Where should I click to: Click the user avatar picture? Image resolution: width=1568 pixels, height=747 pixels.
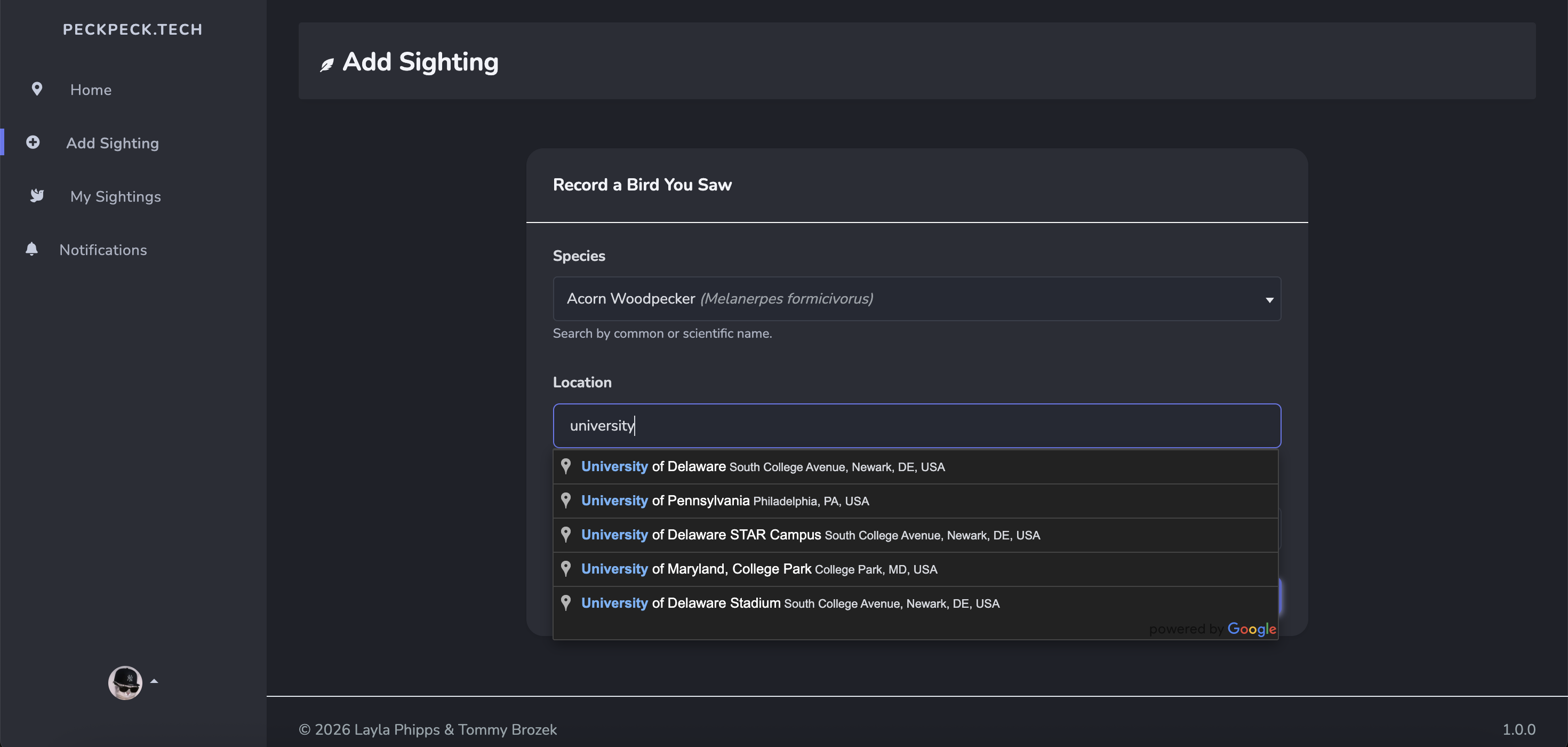click(x=125, y=682)
